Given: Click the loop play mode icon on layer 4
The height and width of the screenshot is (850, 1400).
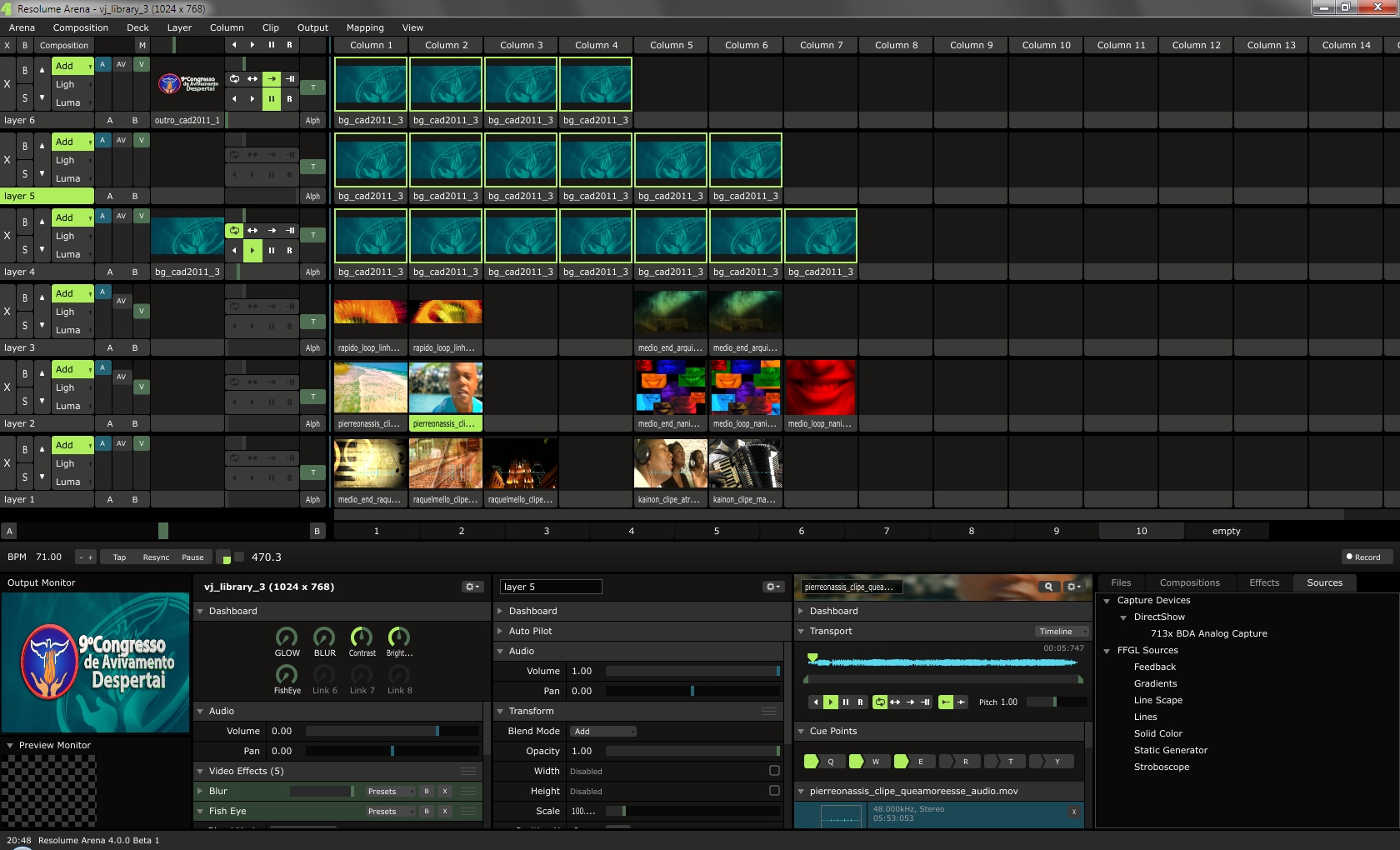Looking at the screenshot, I should pos(234,231).
